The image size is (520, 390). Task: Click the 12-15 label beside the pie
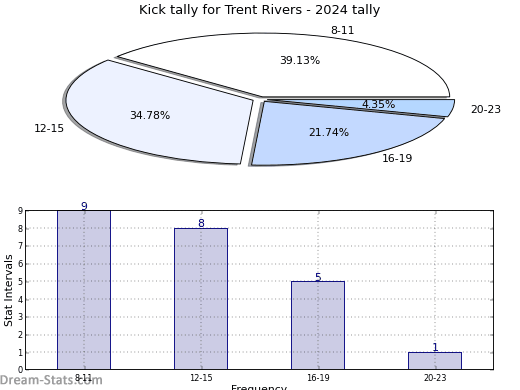pyautogui.click(x=49, y=128)
